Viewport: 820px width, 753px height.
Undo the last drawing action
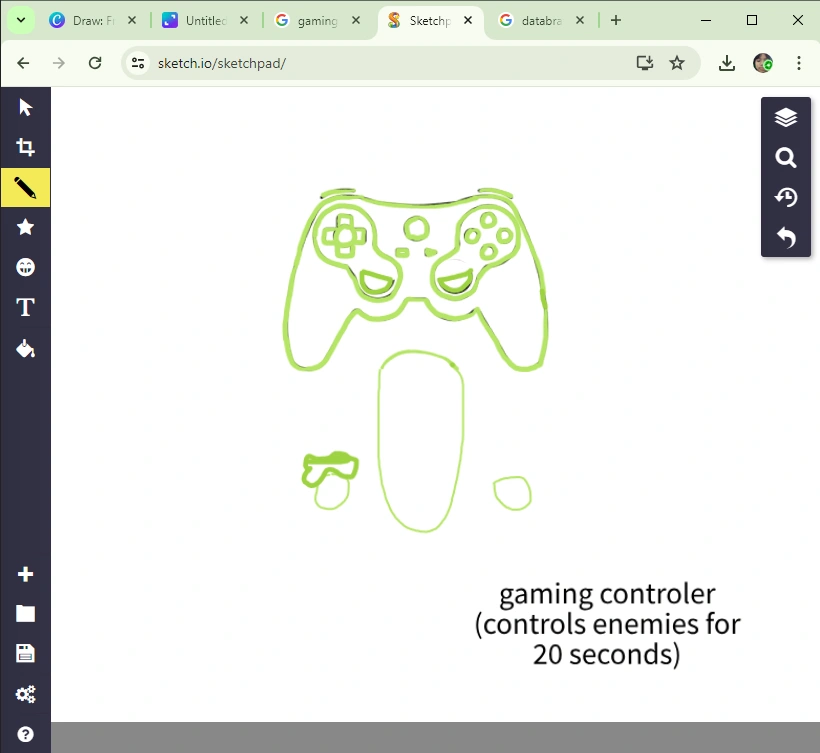pos(786,238)
